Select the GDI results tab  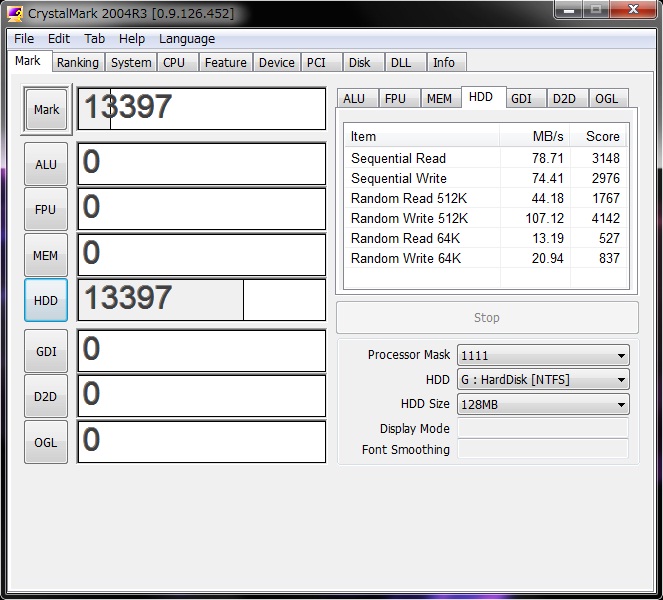(521, 98)
